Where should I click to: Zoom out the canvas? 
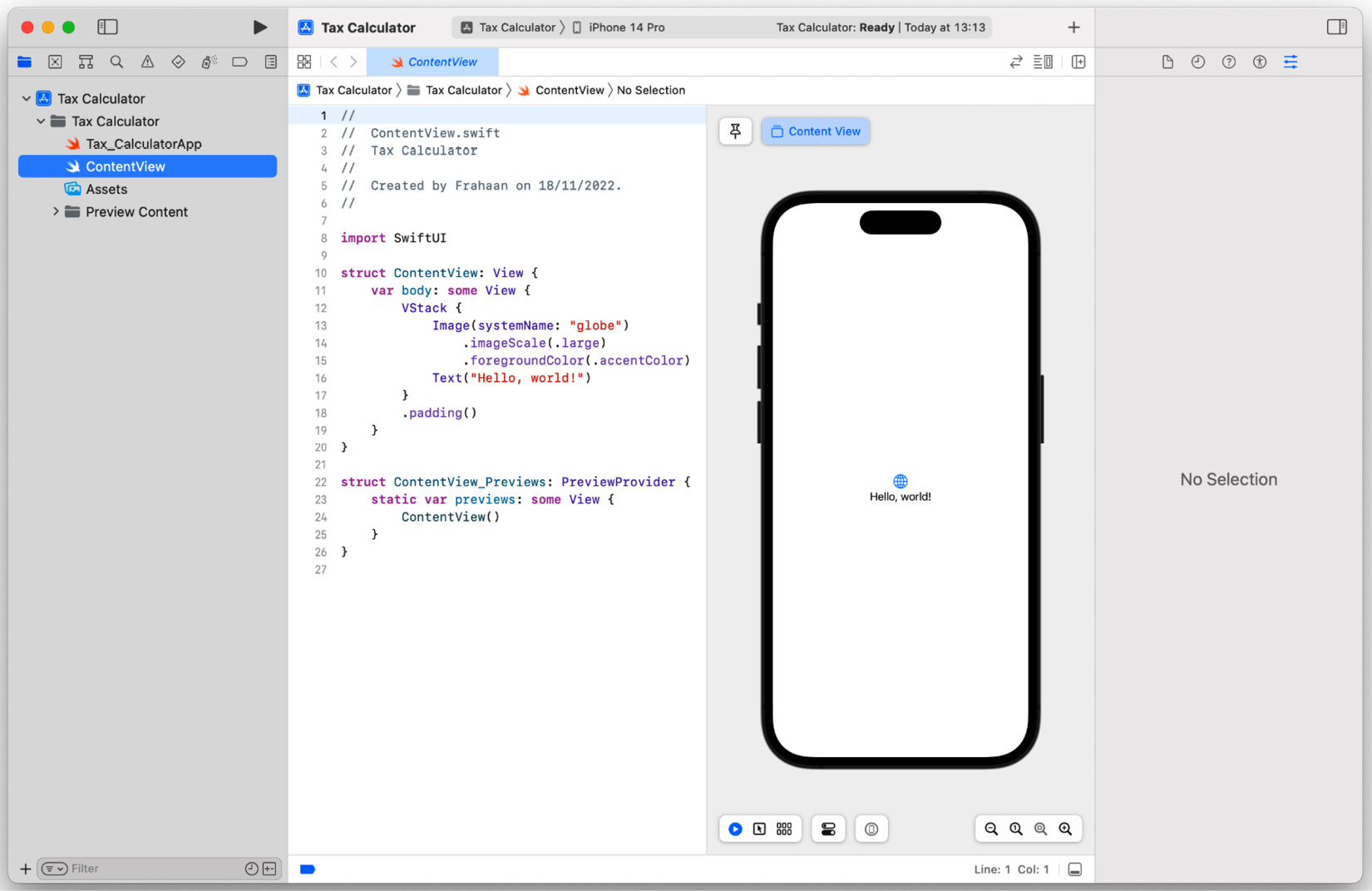pos(991,829)
